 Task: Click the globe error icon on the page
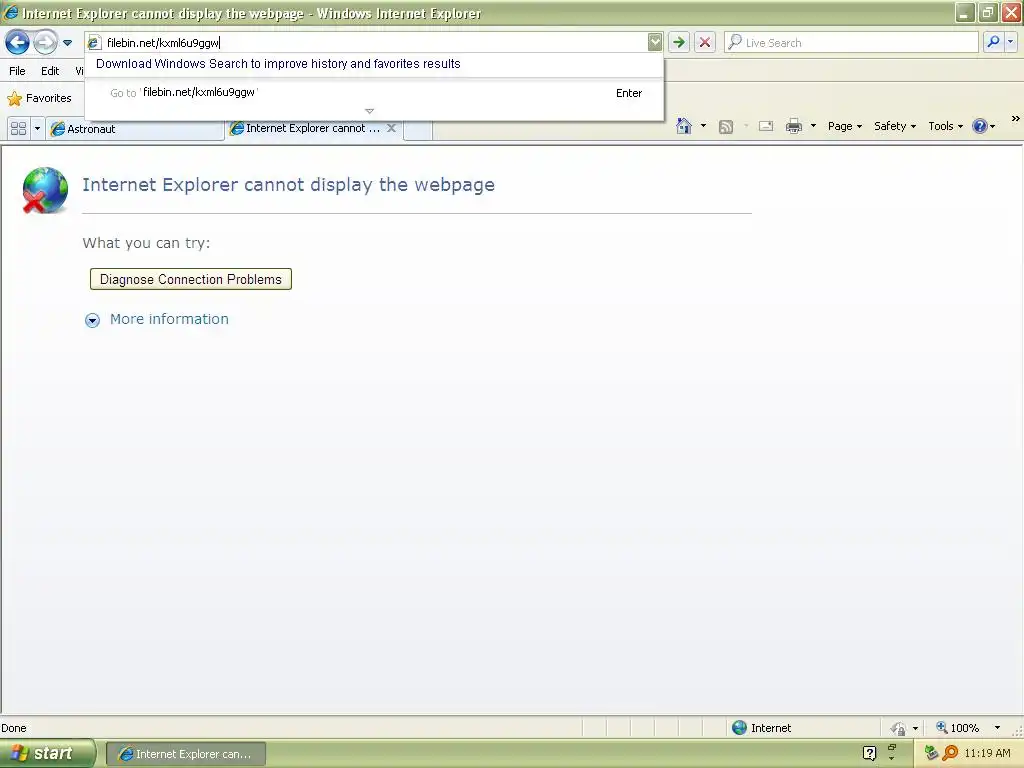45,190
